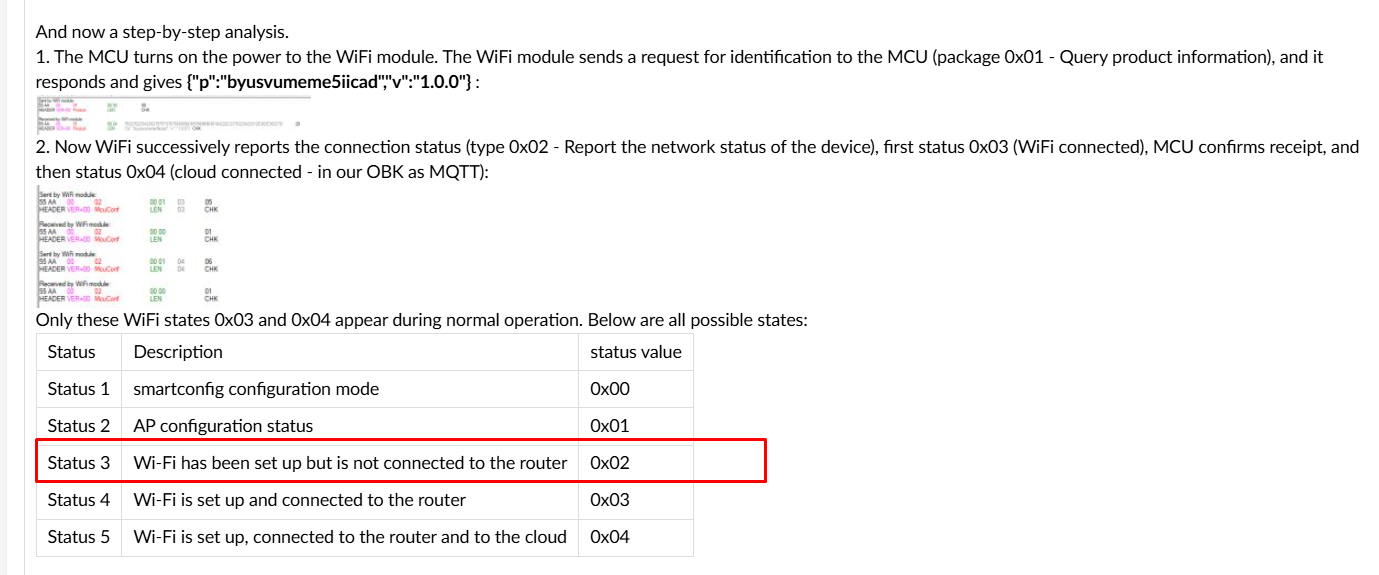Image resolution: width=1379 pixels, height=575 pixels.
Task: Click "not connected to the router" description
Action: (x=350, y=463)
